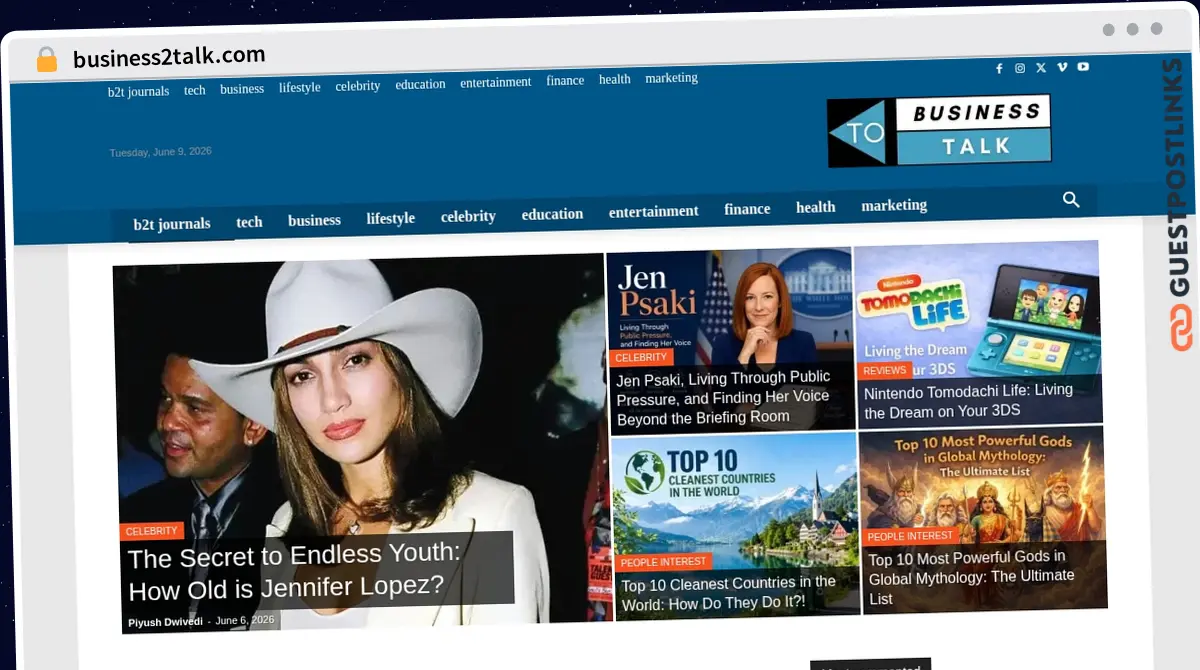Click Tuesday, June 9, 2026 date text
1200x670 pixels.
coord(160,152)
